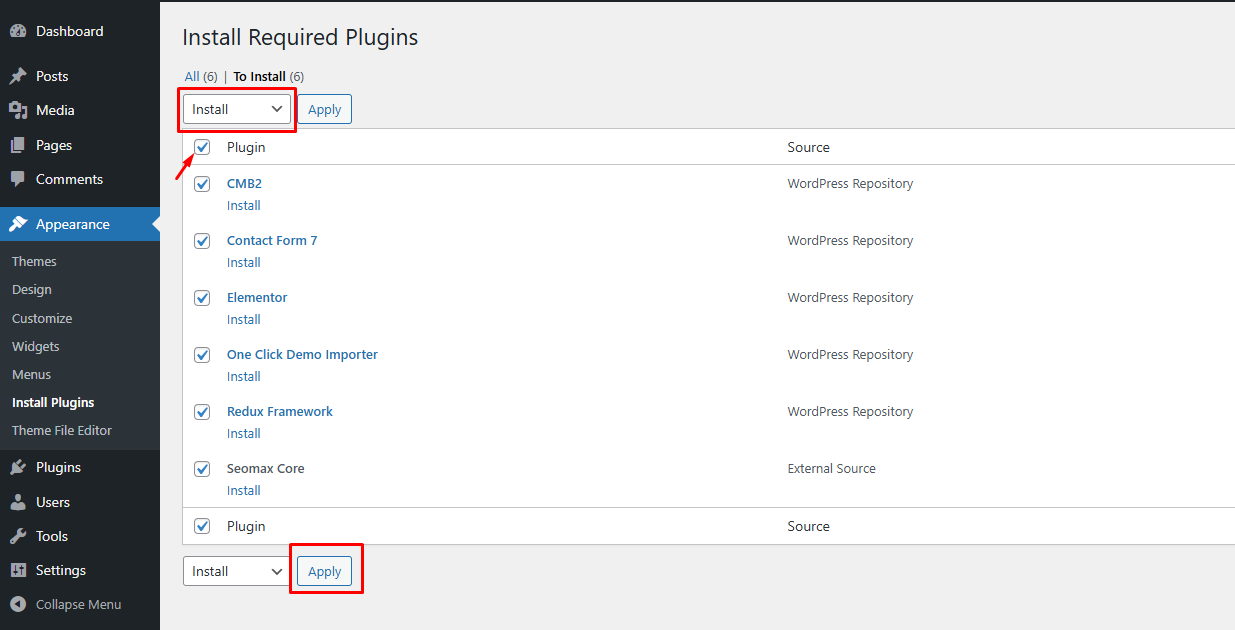Open the Media menu item

pos(55,110)
